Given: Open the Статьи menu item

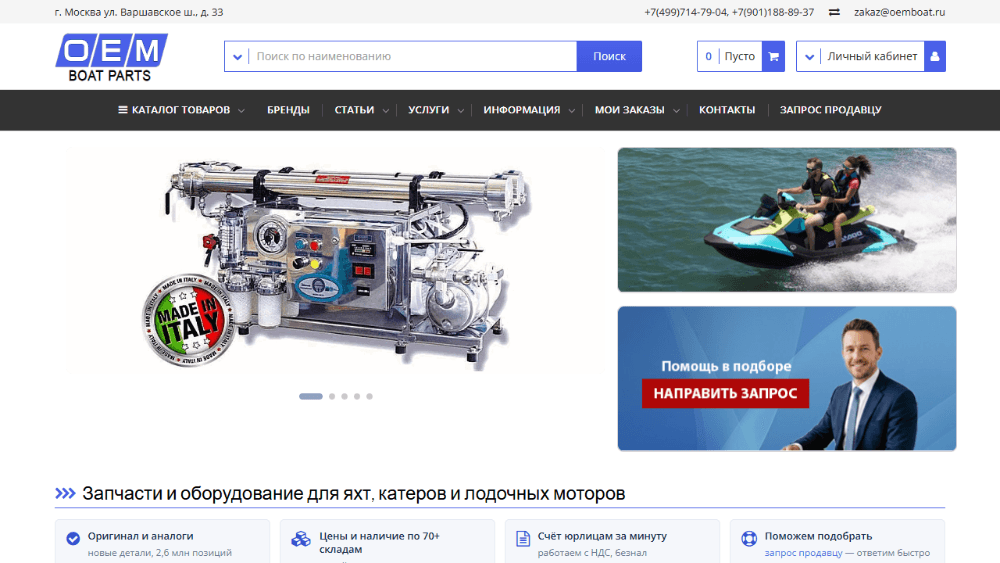Looking at the screenshot, I should coord(354,110).
